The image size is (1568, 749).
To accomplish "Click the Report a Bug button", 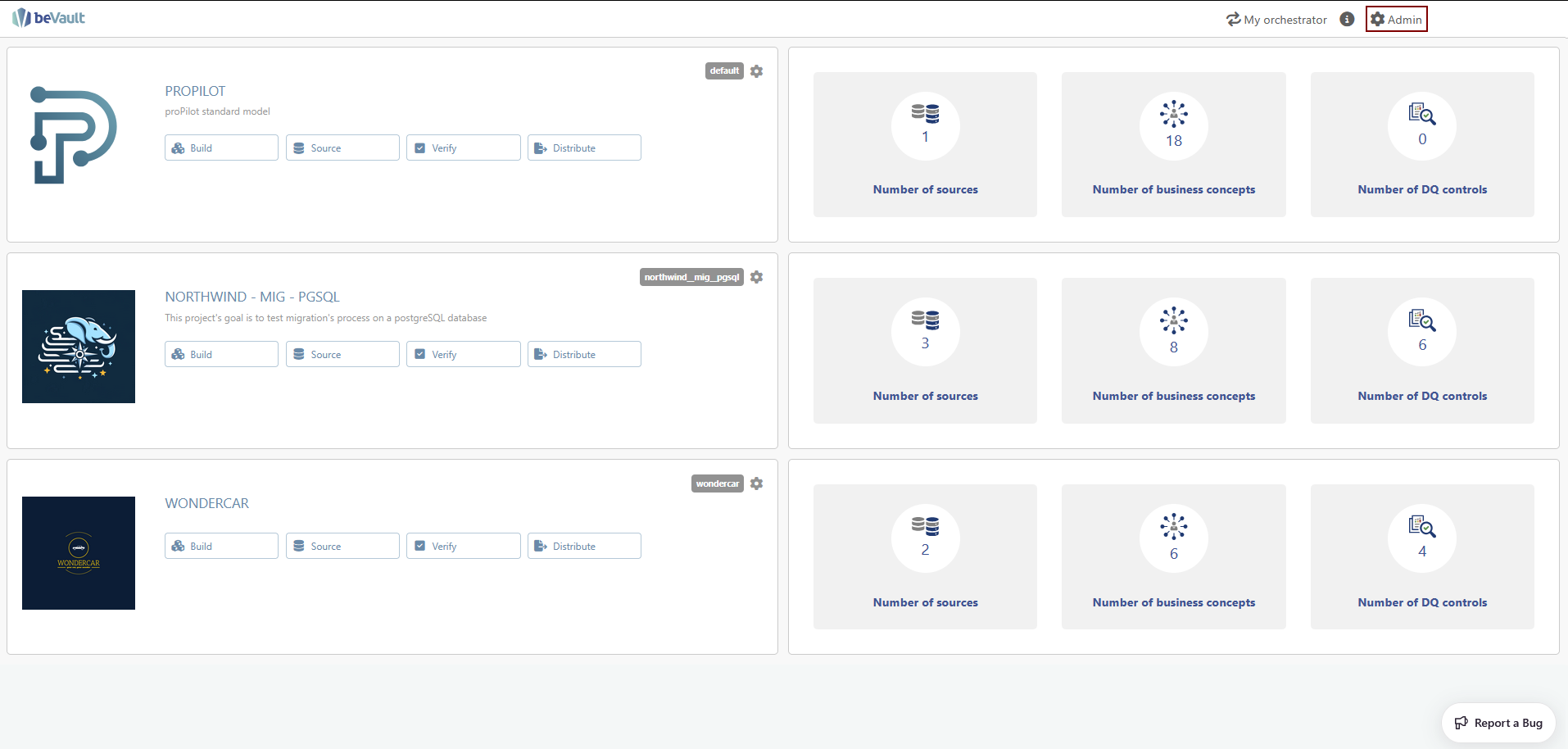I will 1498,723.
